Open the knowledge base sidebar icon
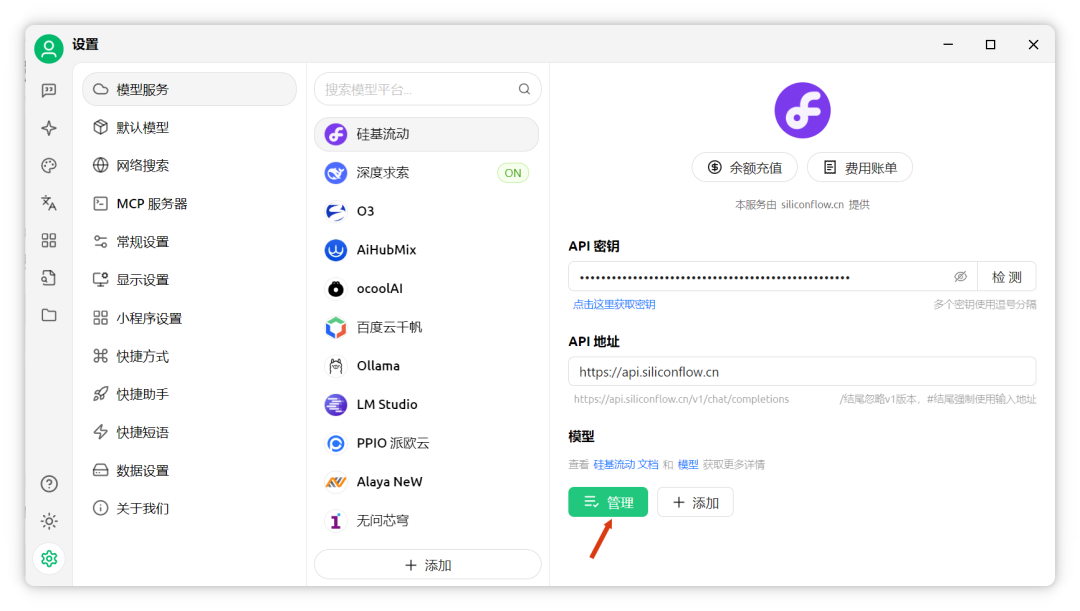This screenshot has width=1080, height=611. point(49,278)
